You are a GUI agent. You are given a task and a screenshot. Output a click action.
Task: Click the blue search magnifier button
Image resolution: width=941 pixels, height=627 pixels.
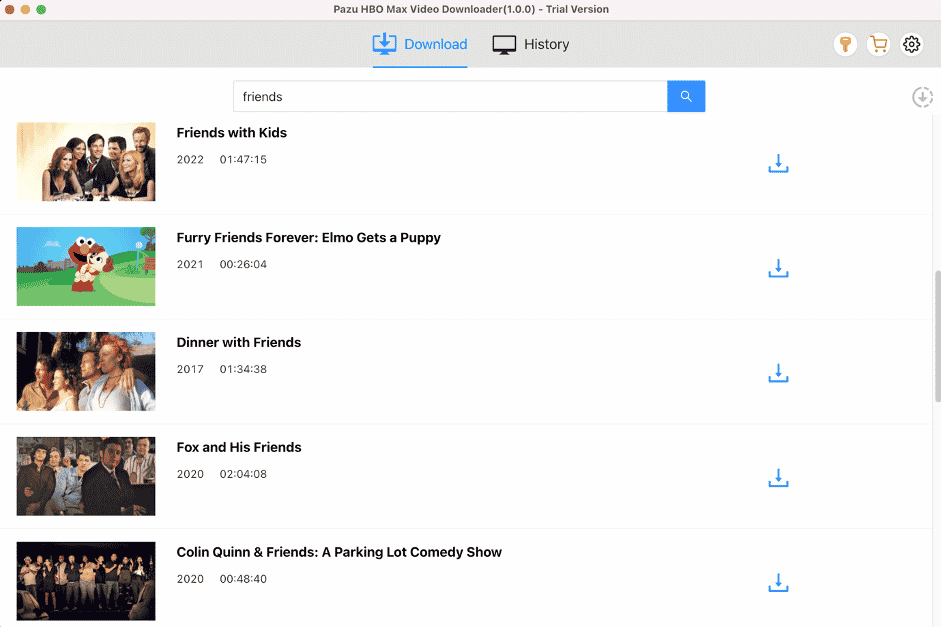click(686, 96)
